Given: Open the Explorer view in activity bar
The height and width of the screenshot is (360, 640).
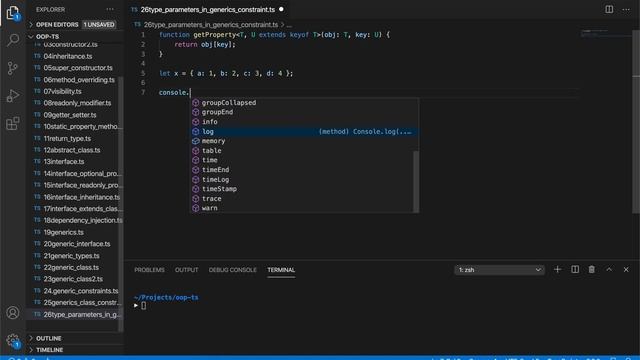Looking at the screenshot, I should [x=13, y=13].
